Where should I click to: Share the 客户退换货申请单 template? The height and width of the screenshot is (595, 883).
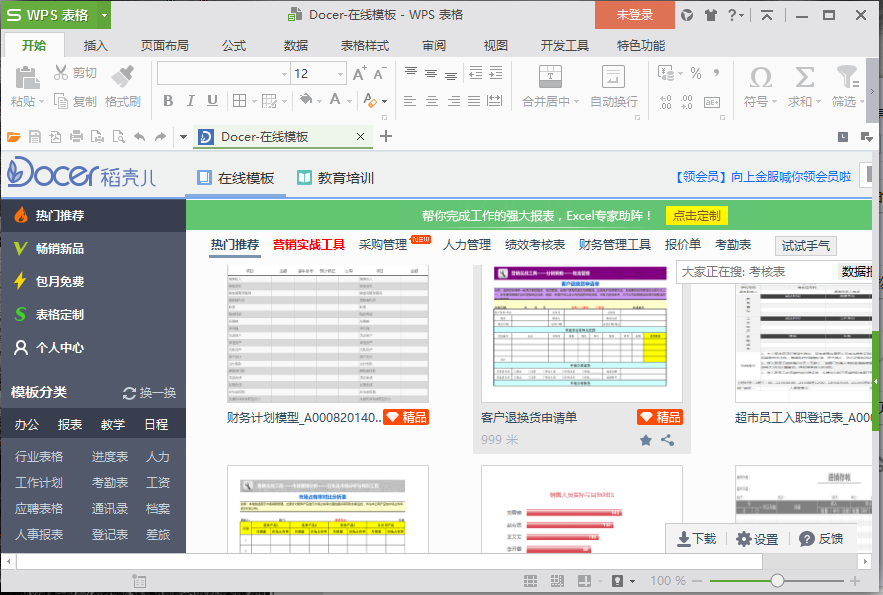[667, 439]
